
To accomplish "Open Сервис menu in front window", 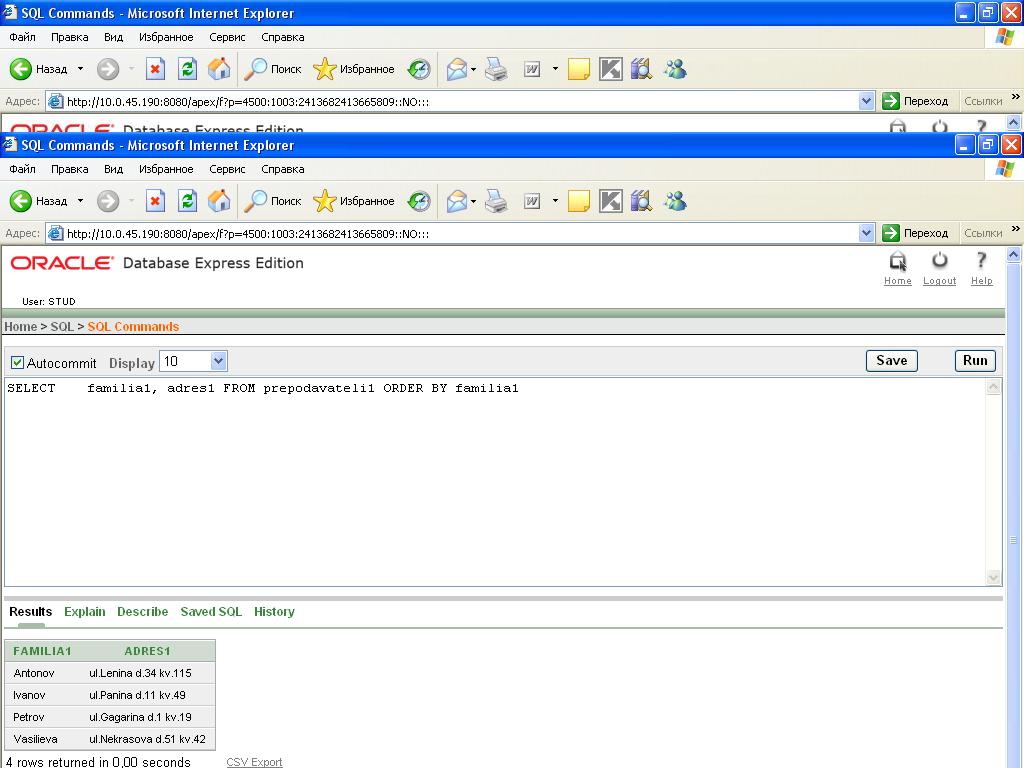I will (227, 169).
